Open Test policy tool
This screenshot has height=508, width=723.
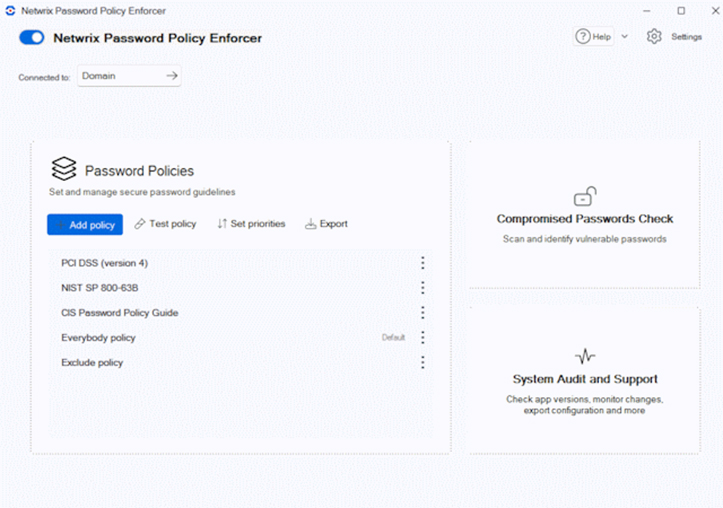(165, 224)
